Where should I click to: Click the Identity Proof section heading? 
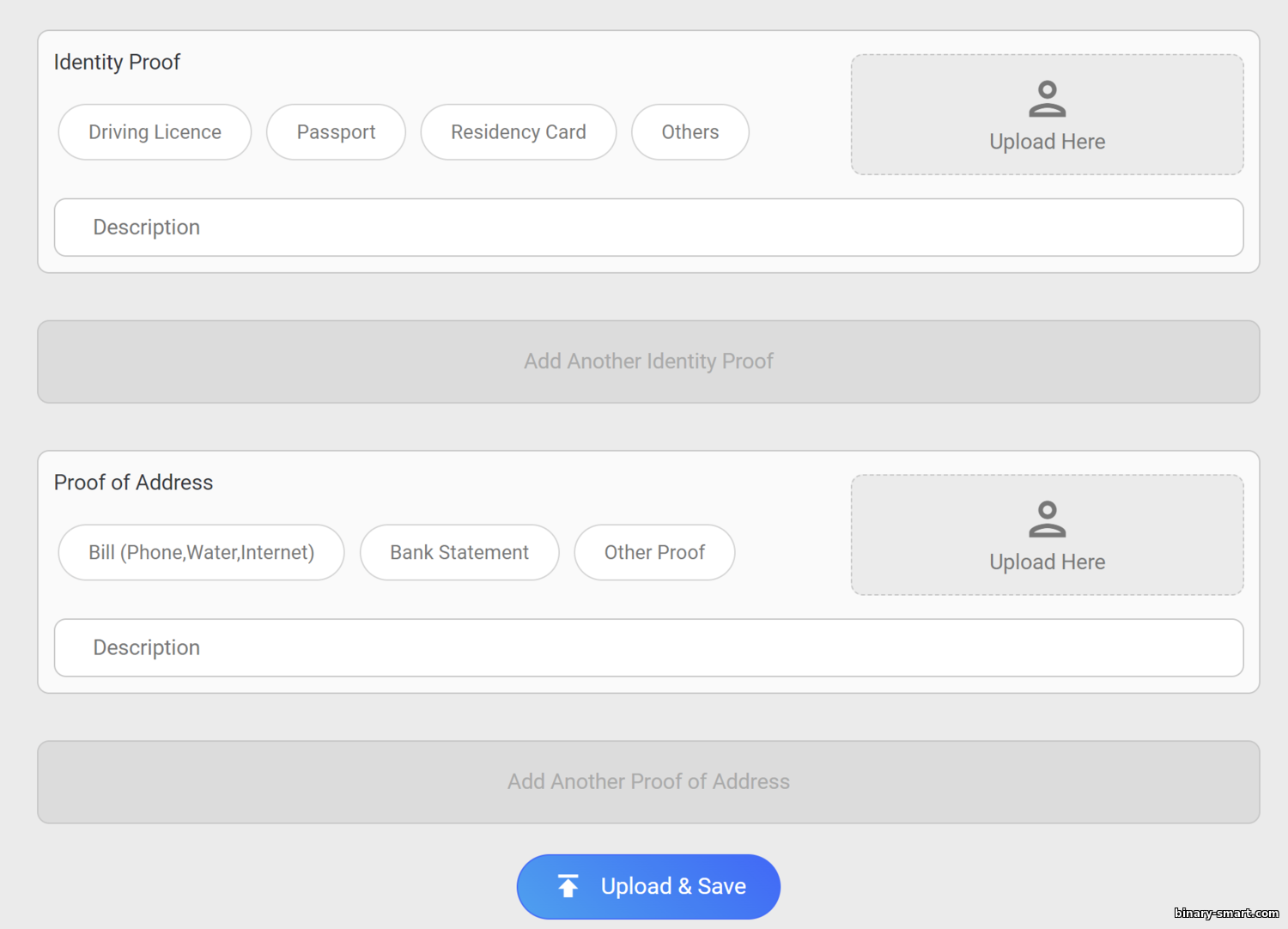117,62
